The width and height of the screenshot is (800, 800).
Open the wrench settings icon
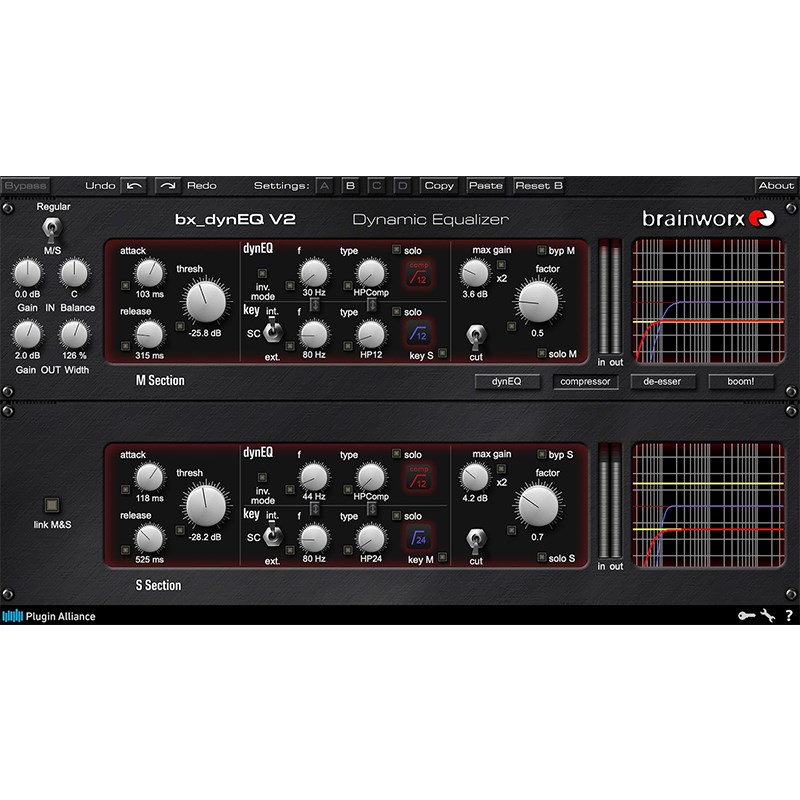point(768,616)
